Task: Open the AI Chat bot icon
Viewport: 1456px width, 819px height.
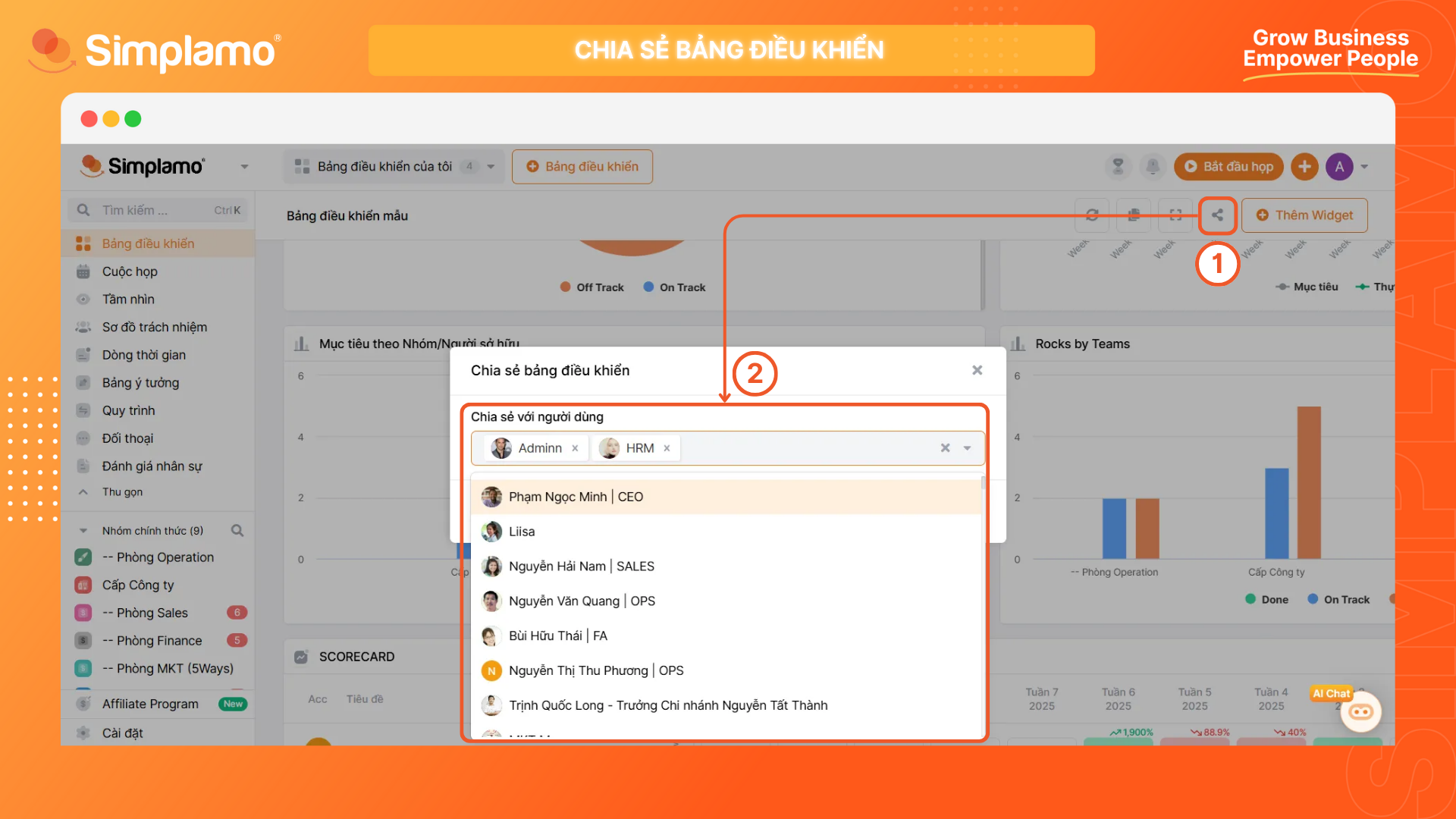Action: (x=1360, y=711)
